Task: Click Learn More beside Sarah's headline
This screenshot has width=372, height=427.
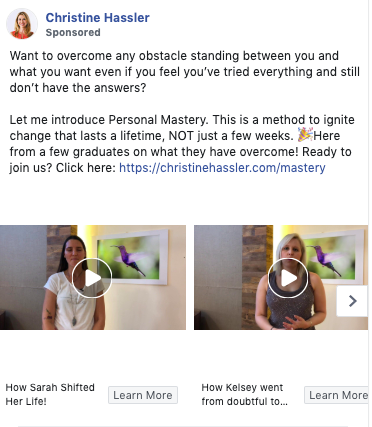Action: point(143,395)
